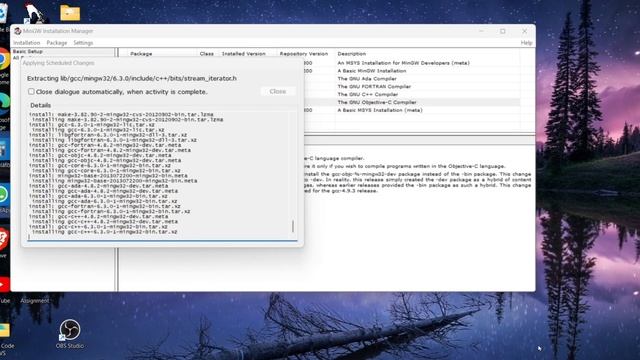Click the 'Objective-C language compiler.' description line
Image resolution: width=640 pixels, height=360 pixels.
pos(334,158)
